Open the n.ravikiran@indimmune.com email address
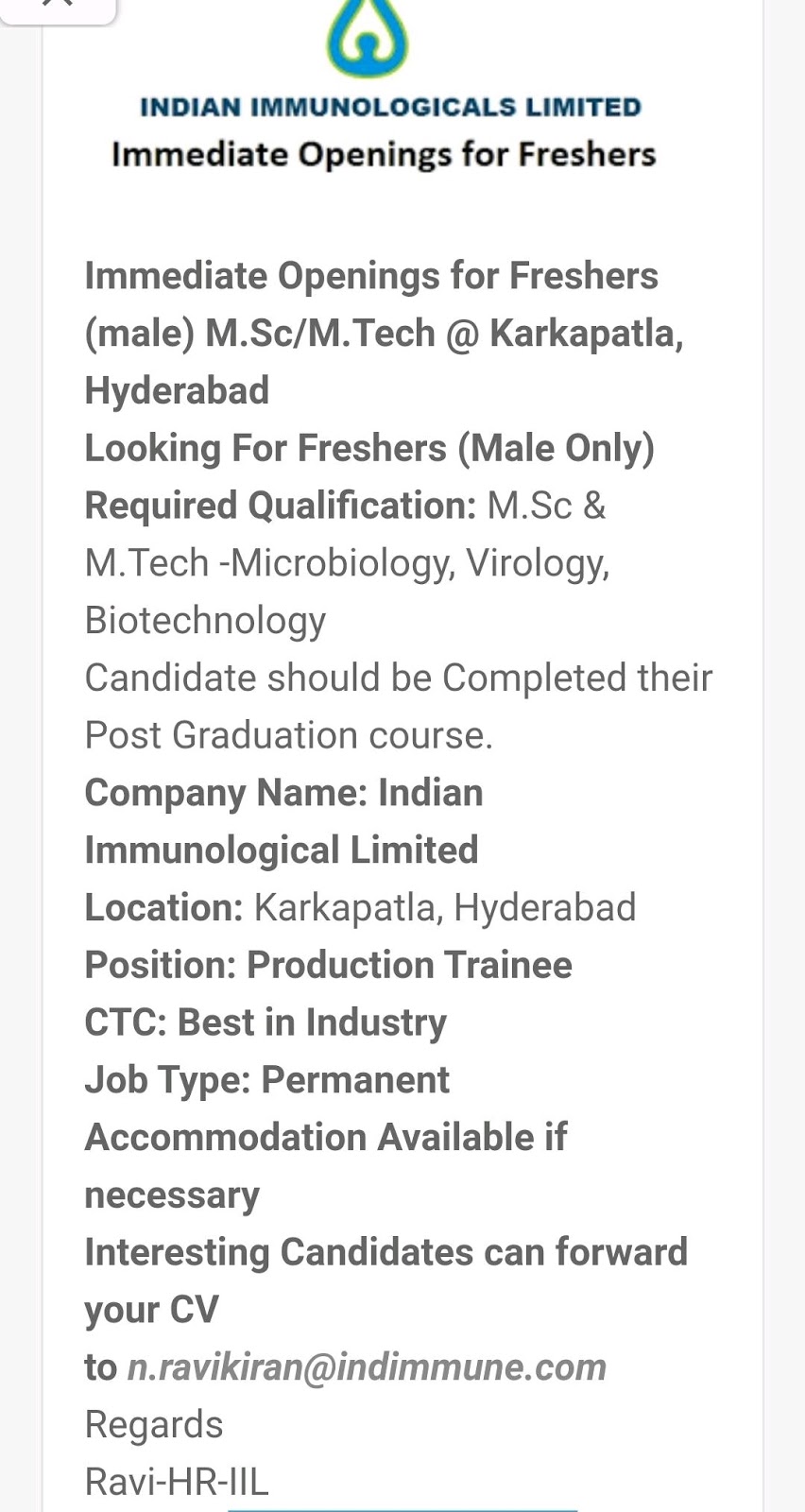 click(x=367, y=1367)
